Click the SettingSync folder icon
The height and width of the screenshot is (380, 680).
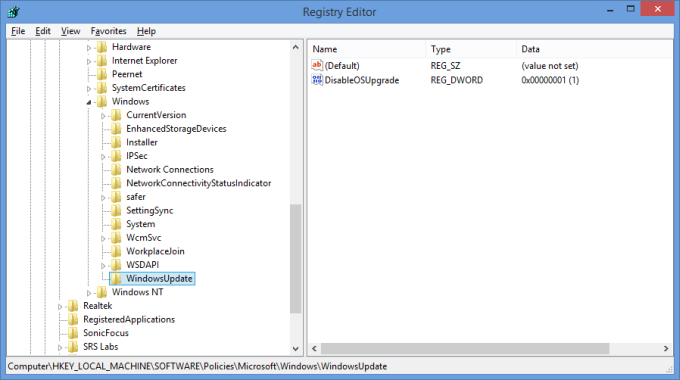[x=116, y=210]
